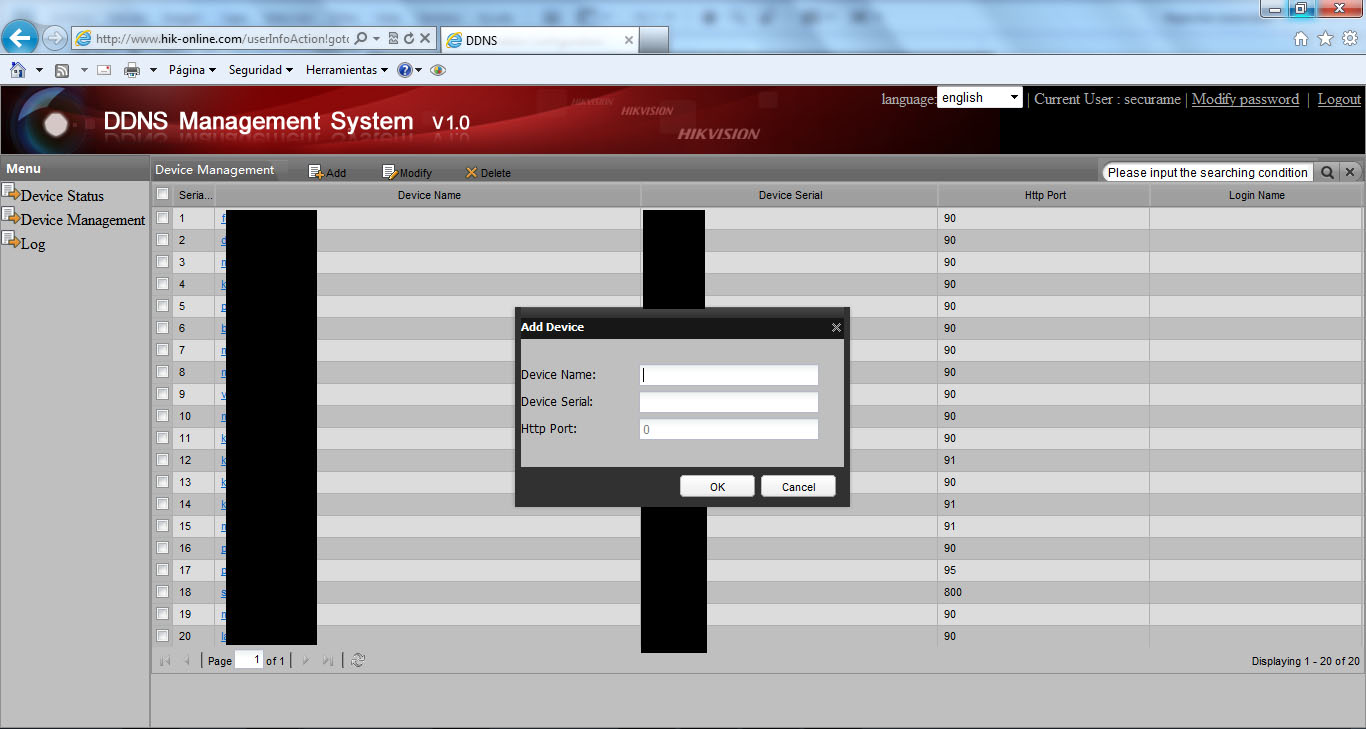Check the row 17 checkbox

pyautogui.click(x=162, y=569)
